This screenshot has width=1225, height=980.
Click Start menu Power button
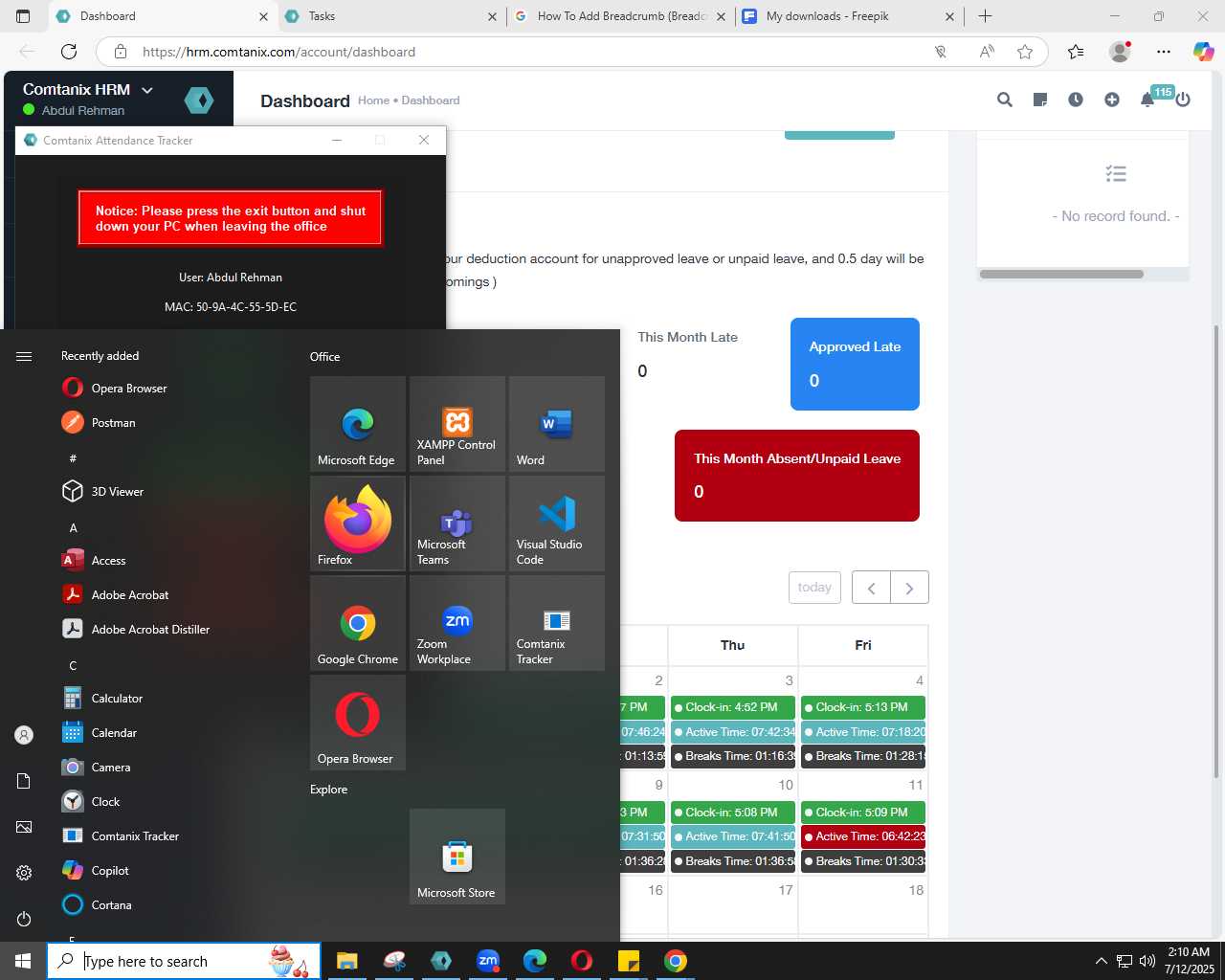point(24,919)
